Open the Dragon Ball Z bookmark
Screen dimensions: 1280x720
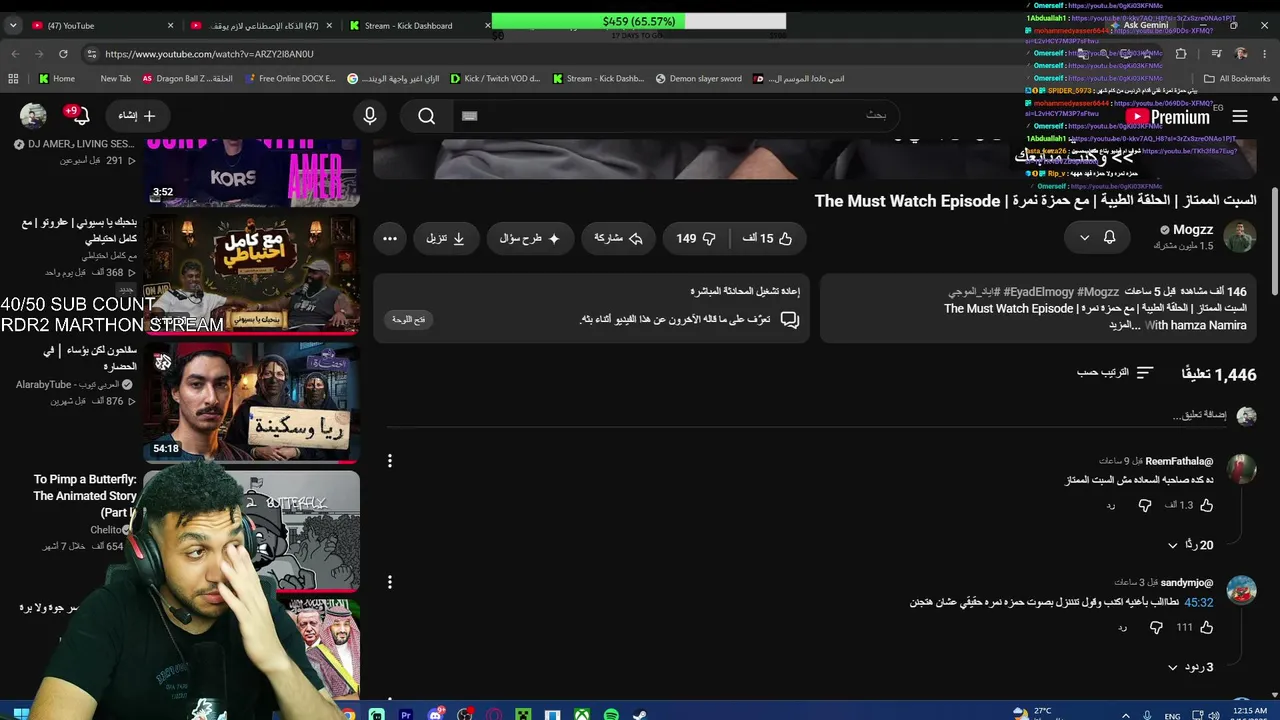tap(188, 79)
